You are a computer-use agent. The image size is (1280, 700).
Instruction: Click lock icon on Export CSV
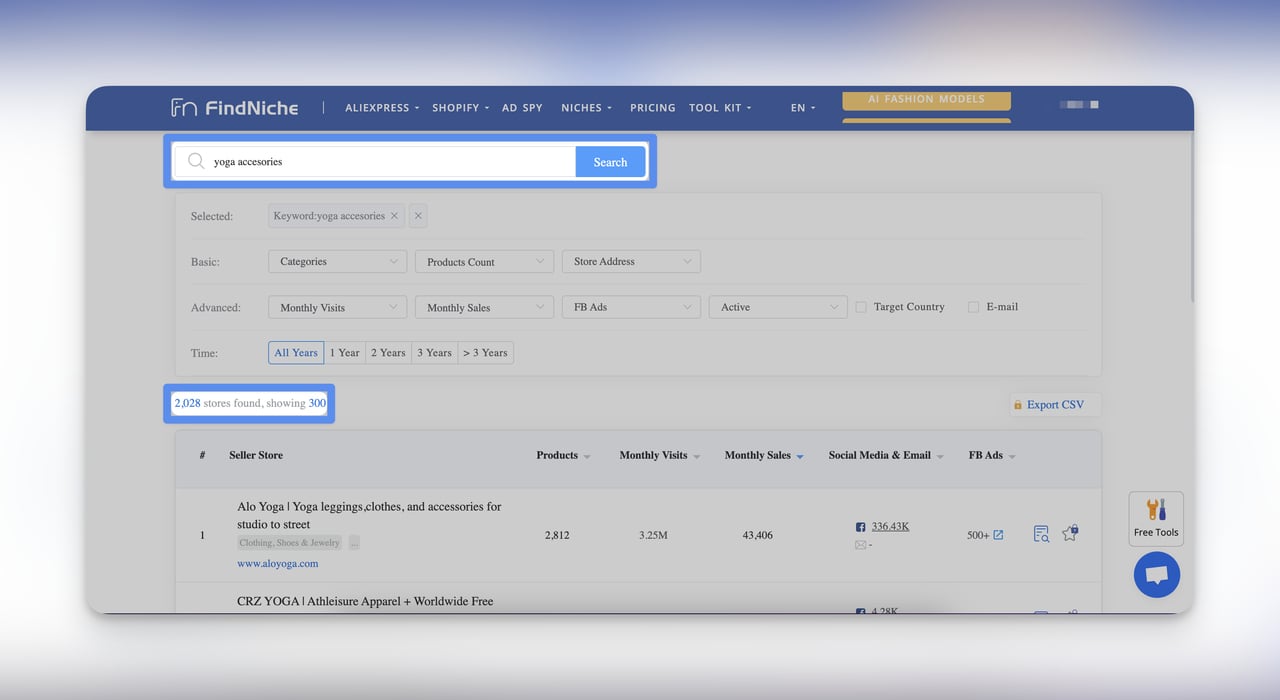point(1018,405)
